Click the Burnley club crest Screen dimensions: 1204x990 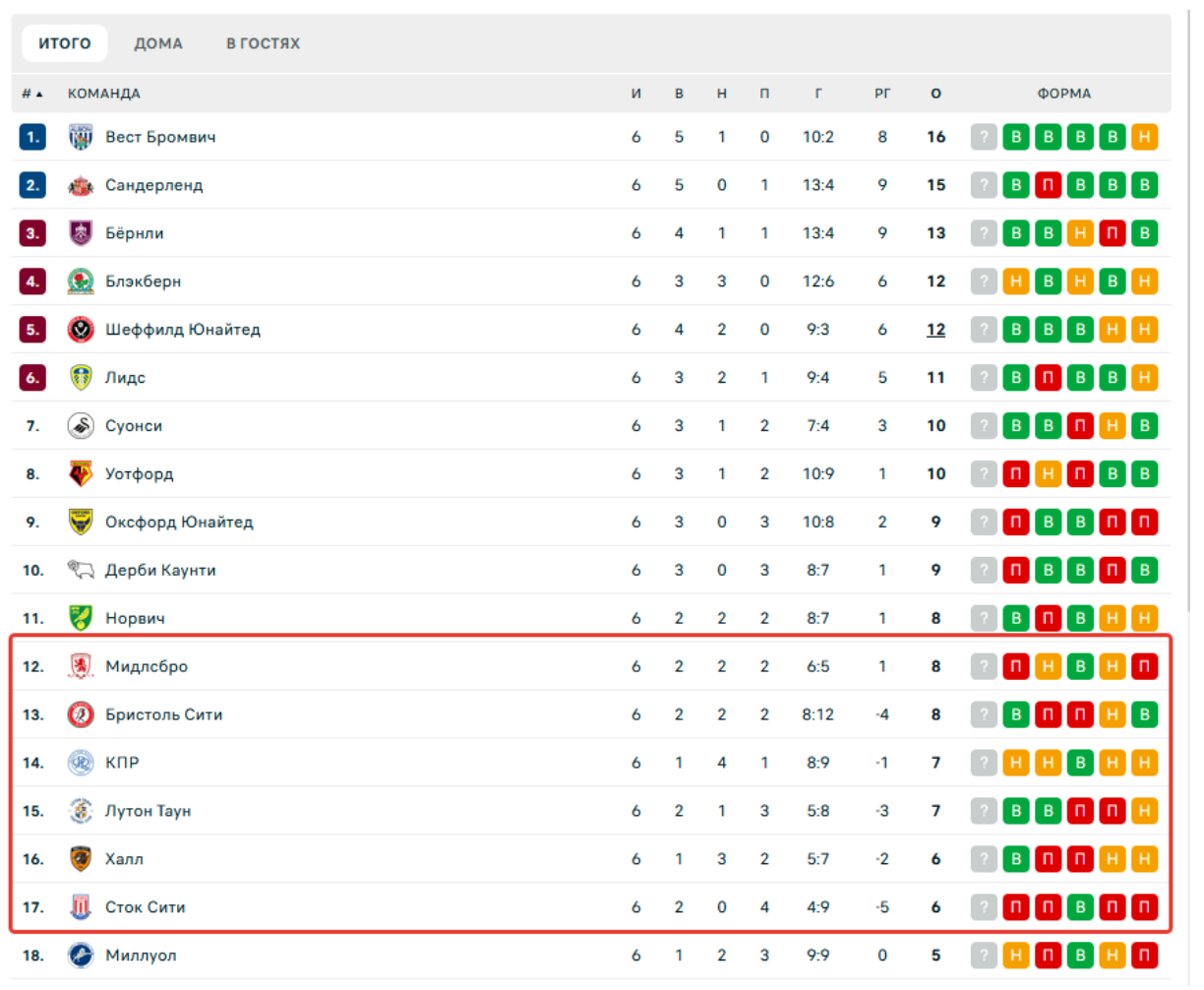coord(81,233)
